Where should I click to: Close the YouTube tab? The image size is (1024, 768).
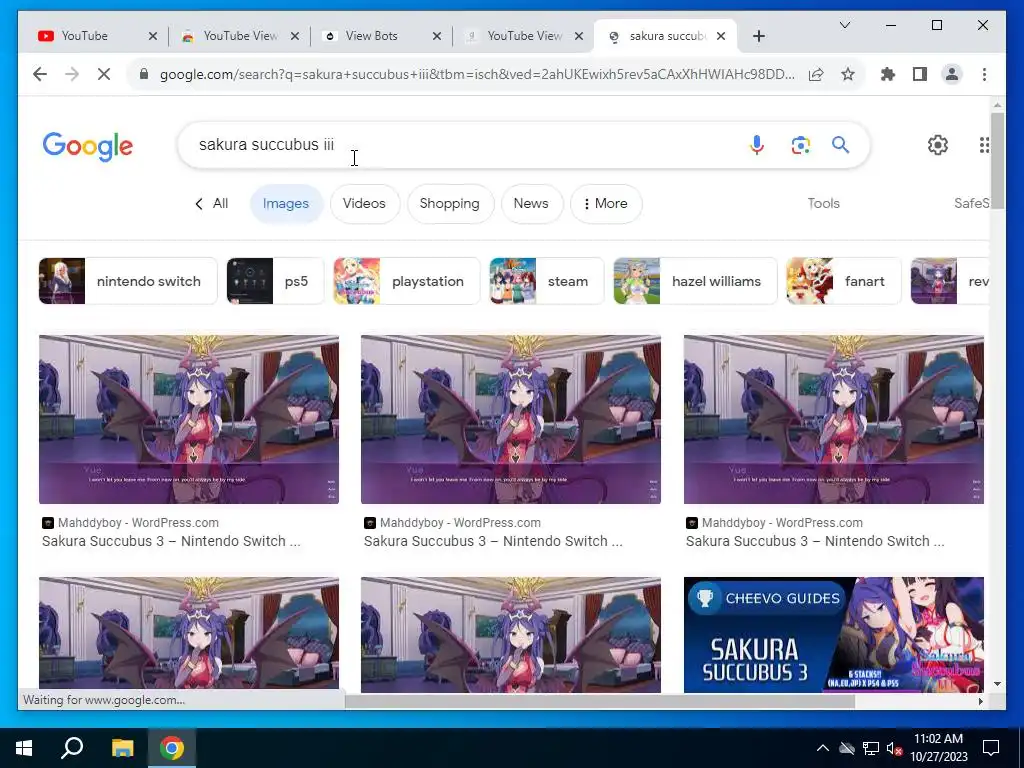[x=153, y=36]
